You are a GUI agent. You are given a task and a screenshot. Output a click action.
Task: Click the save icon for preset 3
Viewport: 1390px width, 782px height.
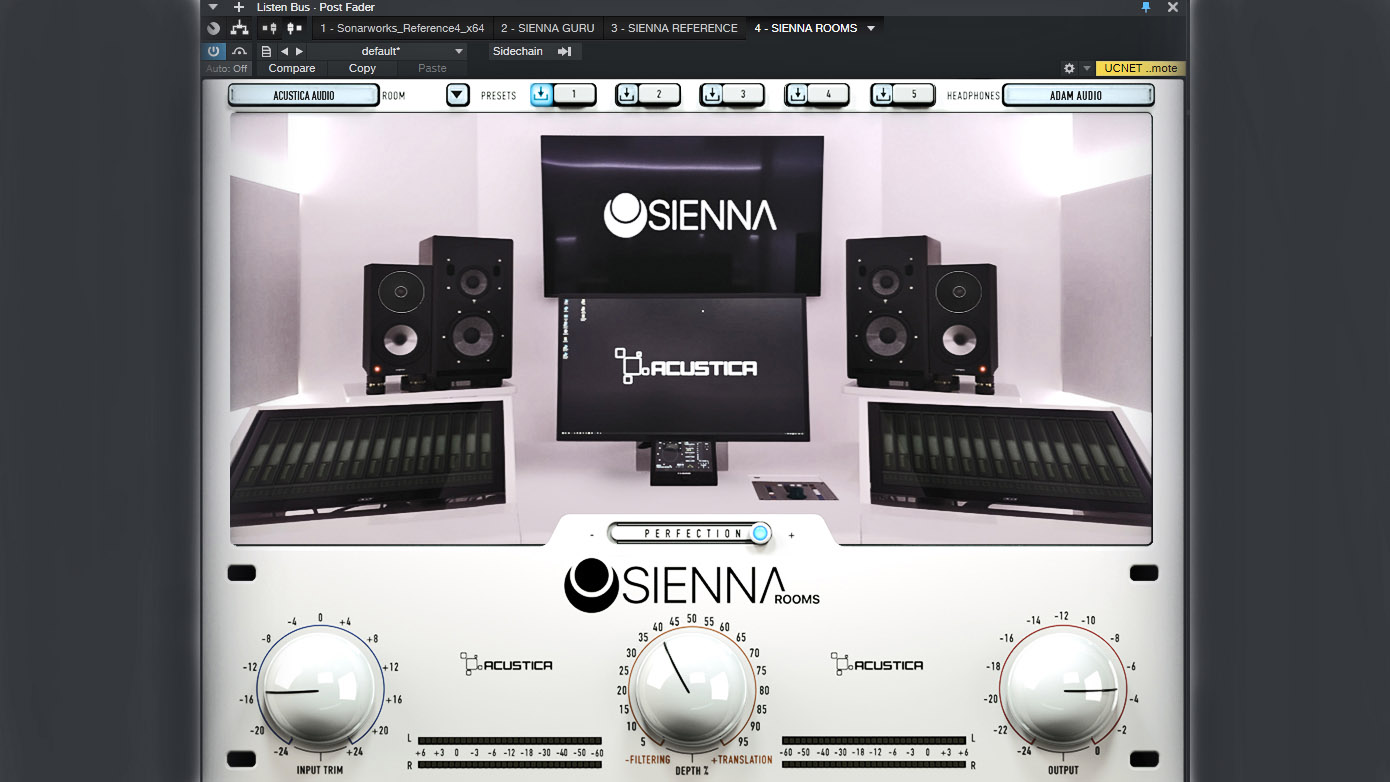click(x=712, y=95)
